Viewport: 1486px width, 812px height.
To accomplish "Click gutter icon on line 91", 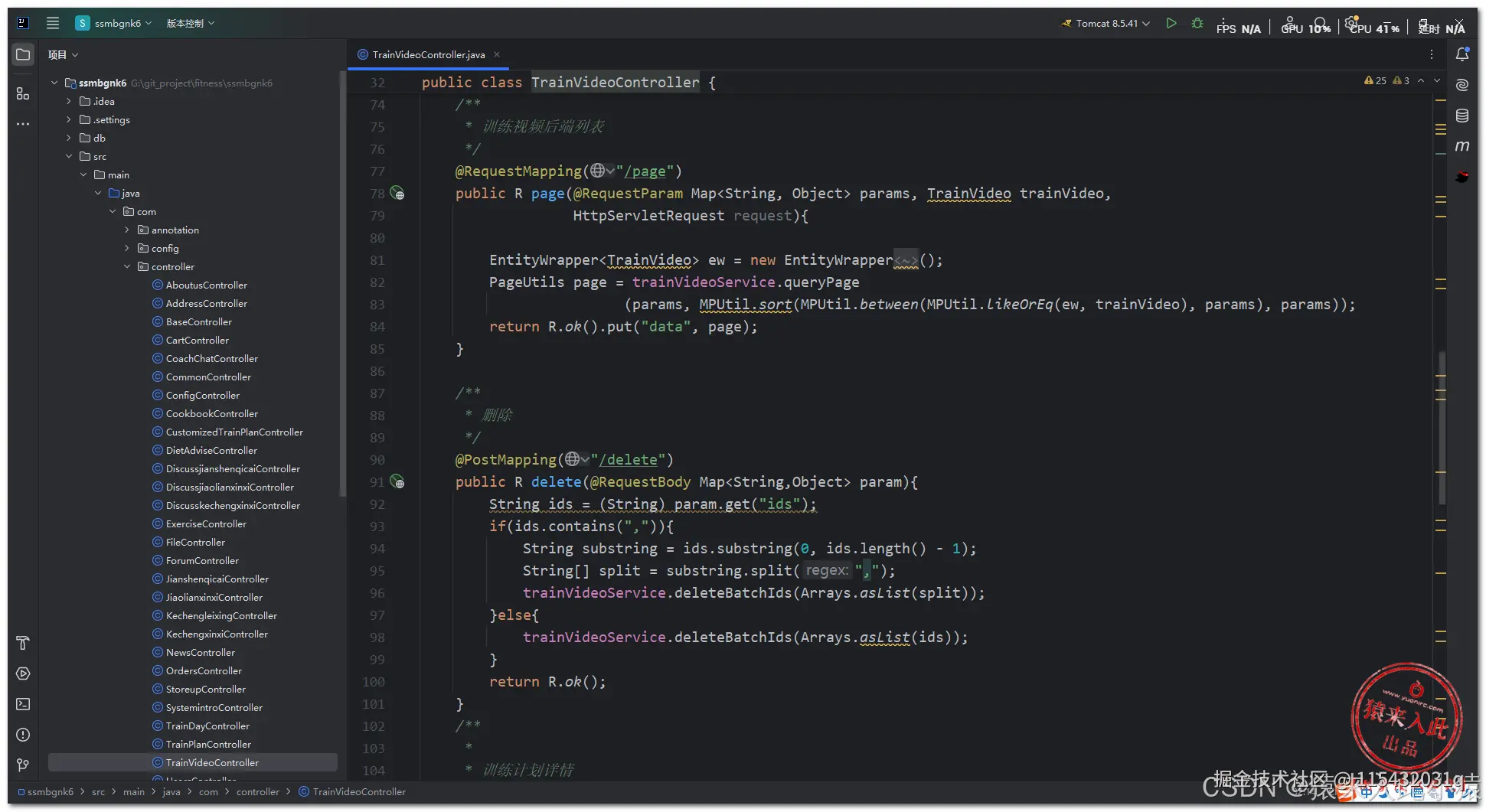I will click(397, 482).
